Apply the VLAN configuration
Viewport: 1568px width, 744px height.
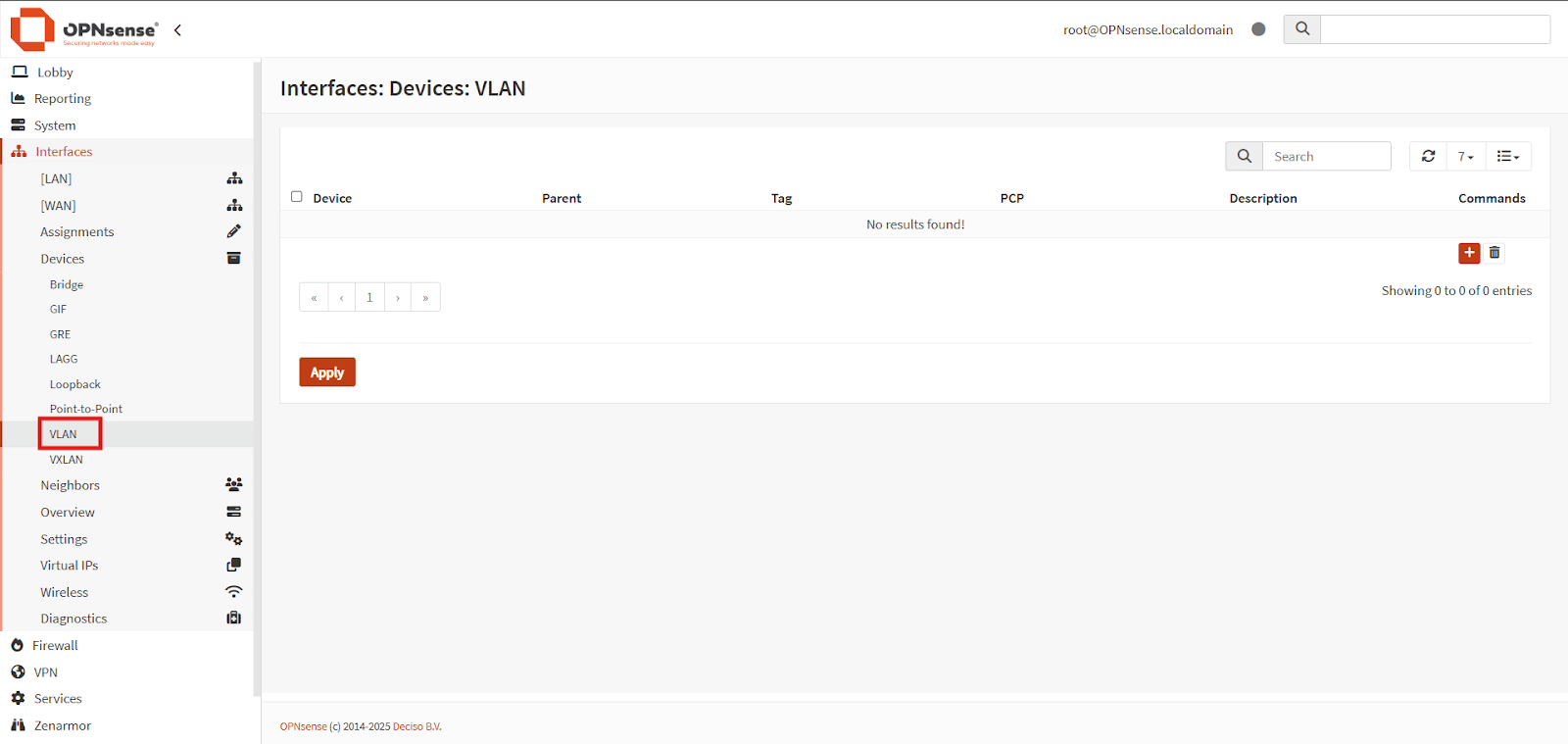pos(327,372)
